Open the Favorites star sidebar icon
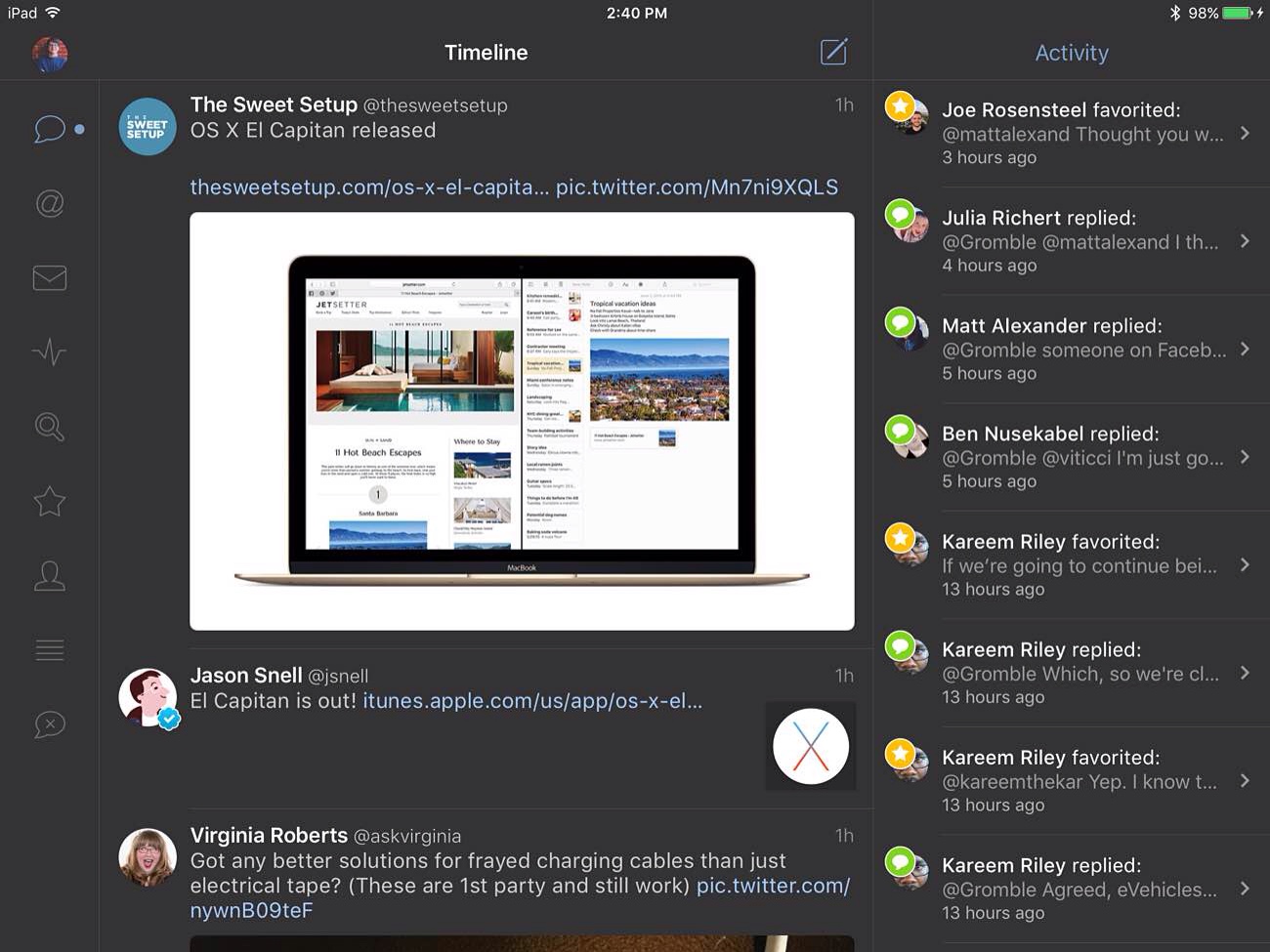Viewport: 1270px width, 952px height. (x=50, y=501)
